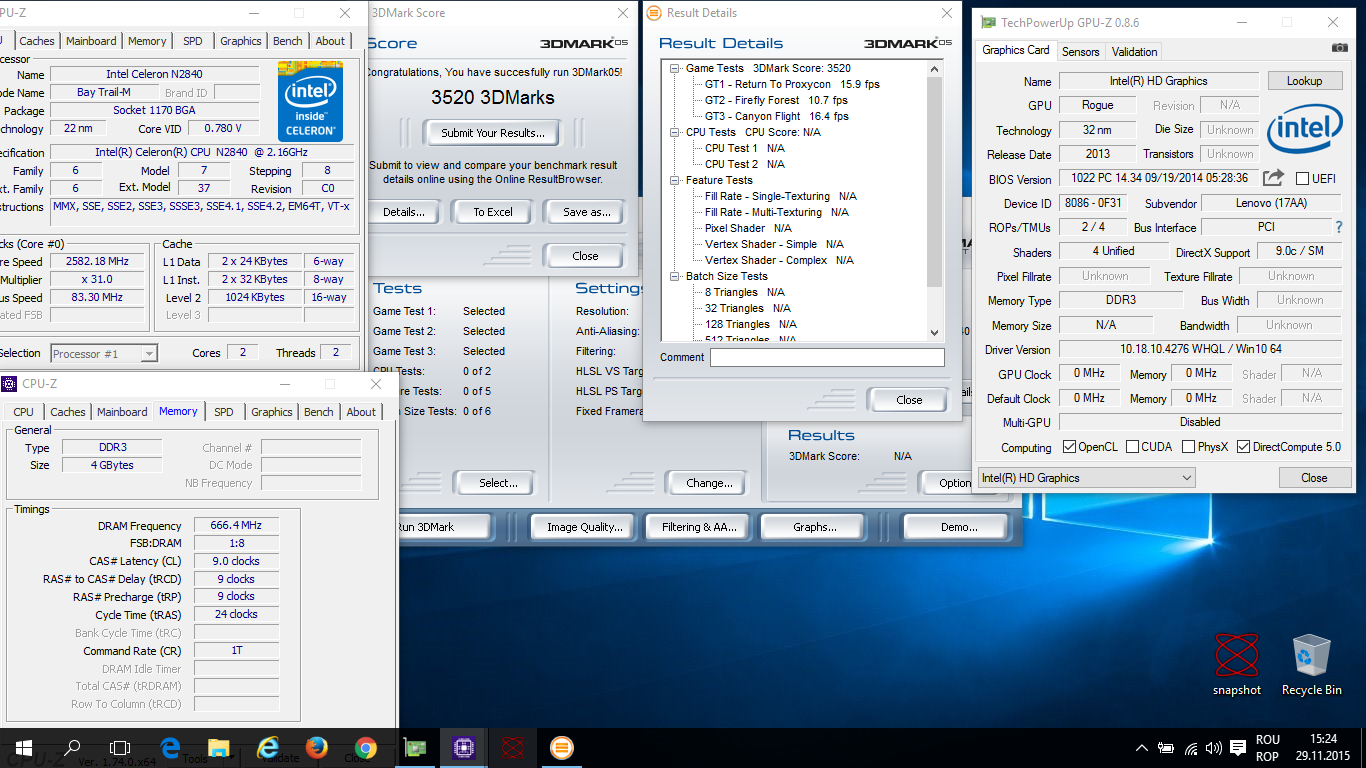Screen dimensions: 1366x768
Task: Click the Result Details scrollbar thumb
Action: click(x=935, y=182)
